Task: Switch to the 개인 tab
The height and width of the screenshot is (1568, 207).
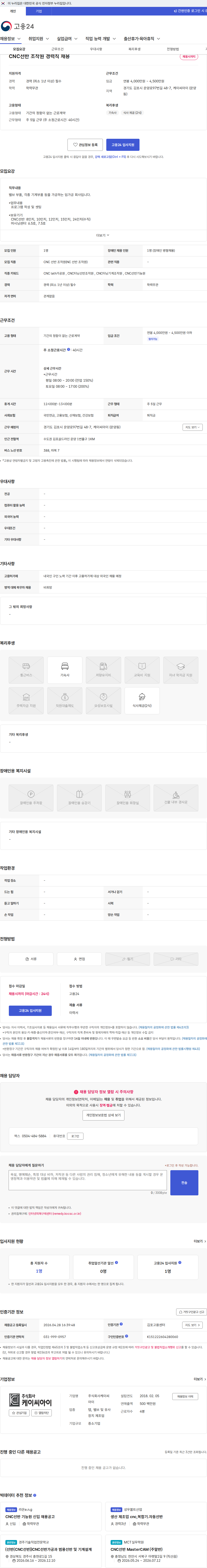Action: [13, 11]
